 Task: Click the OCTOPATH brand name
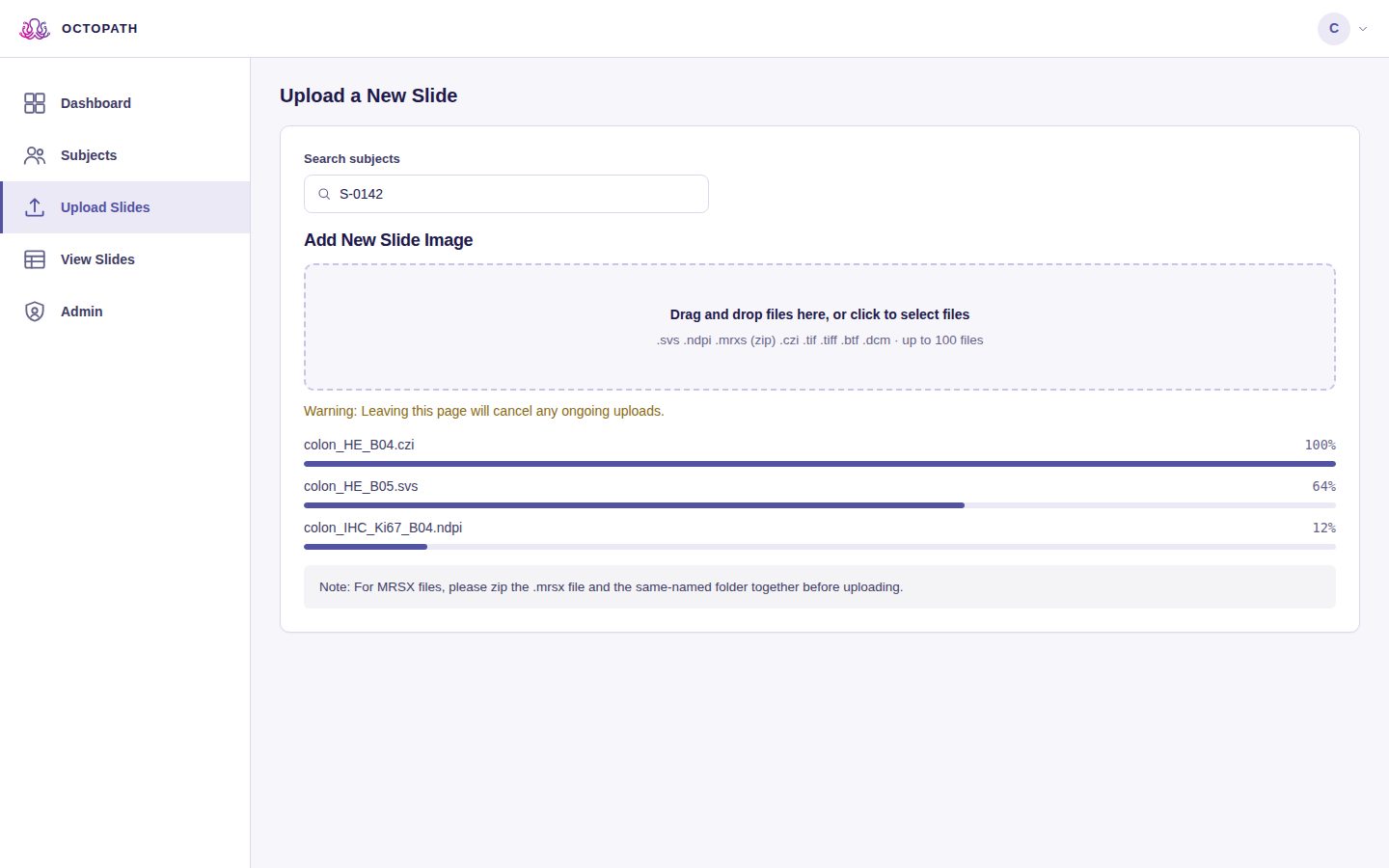click(x=99, y=29)
